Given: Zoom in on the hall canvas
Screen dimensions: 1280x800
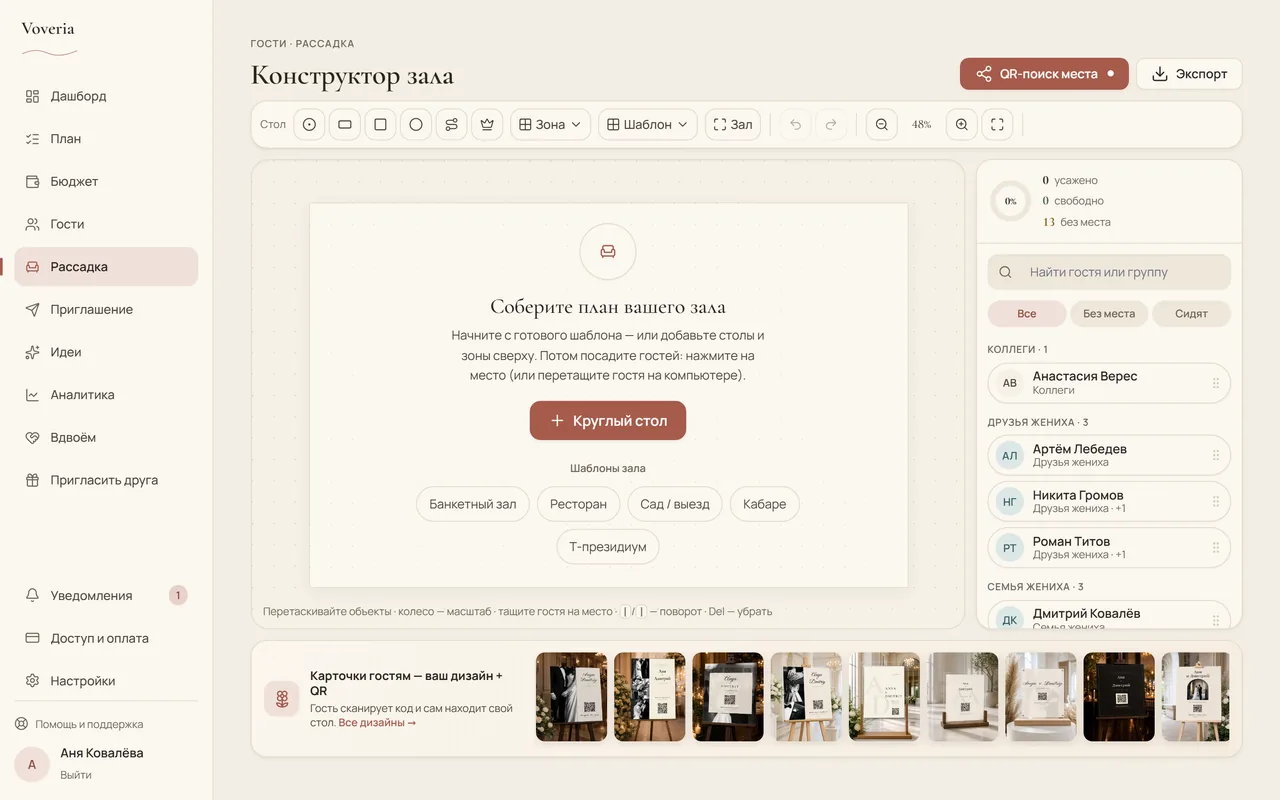Looking at the screenshot, I should pos(961,125).
